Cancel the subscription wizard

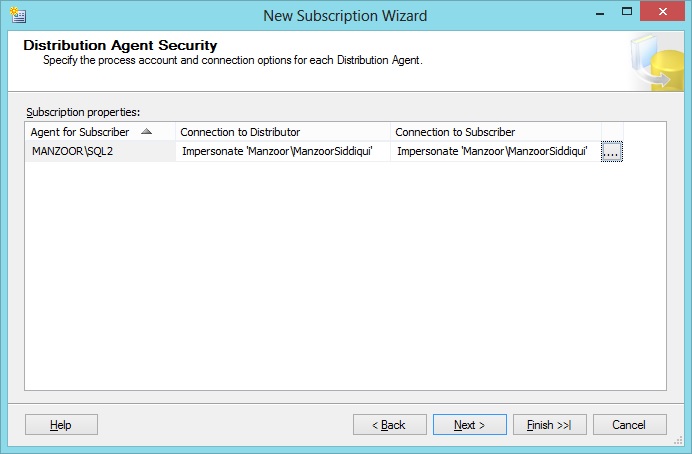tap(630, 425)
